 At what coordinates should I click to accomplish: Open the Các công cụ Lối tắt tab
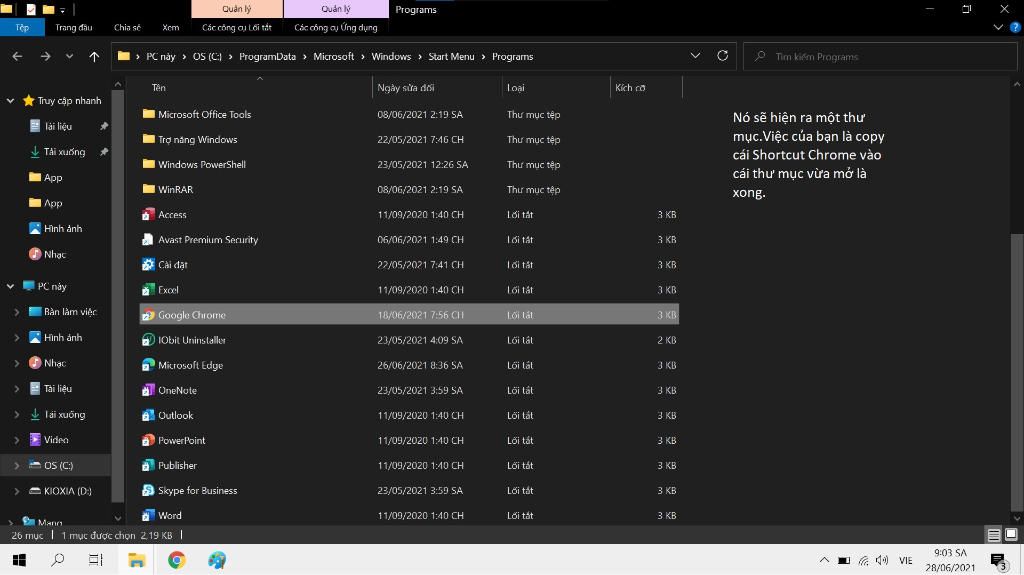tap(236, 27)
